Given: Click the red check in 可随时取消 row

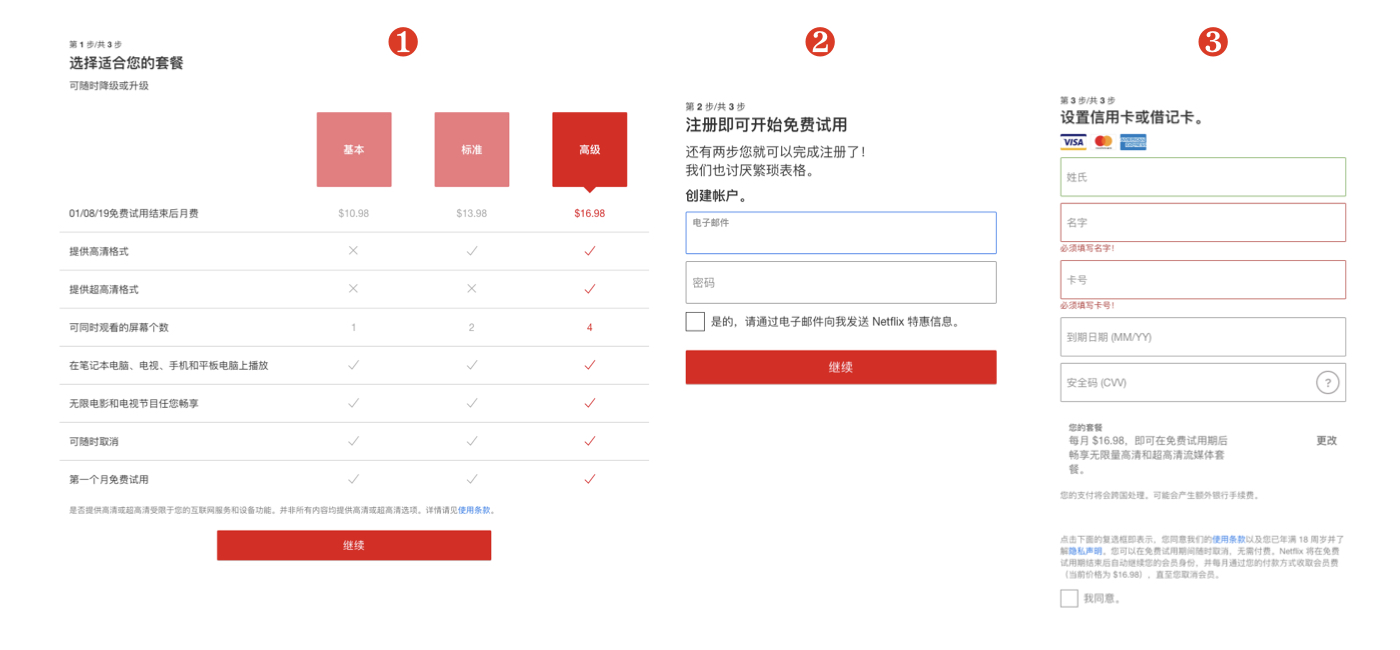Looking at the screenshot, I should (x=590, y=441).
